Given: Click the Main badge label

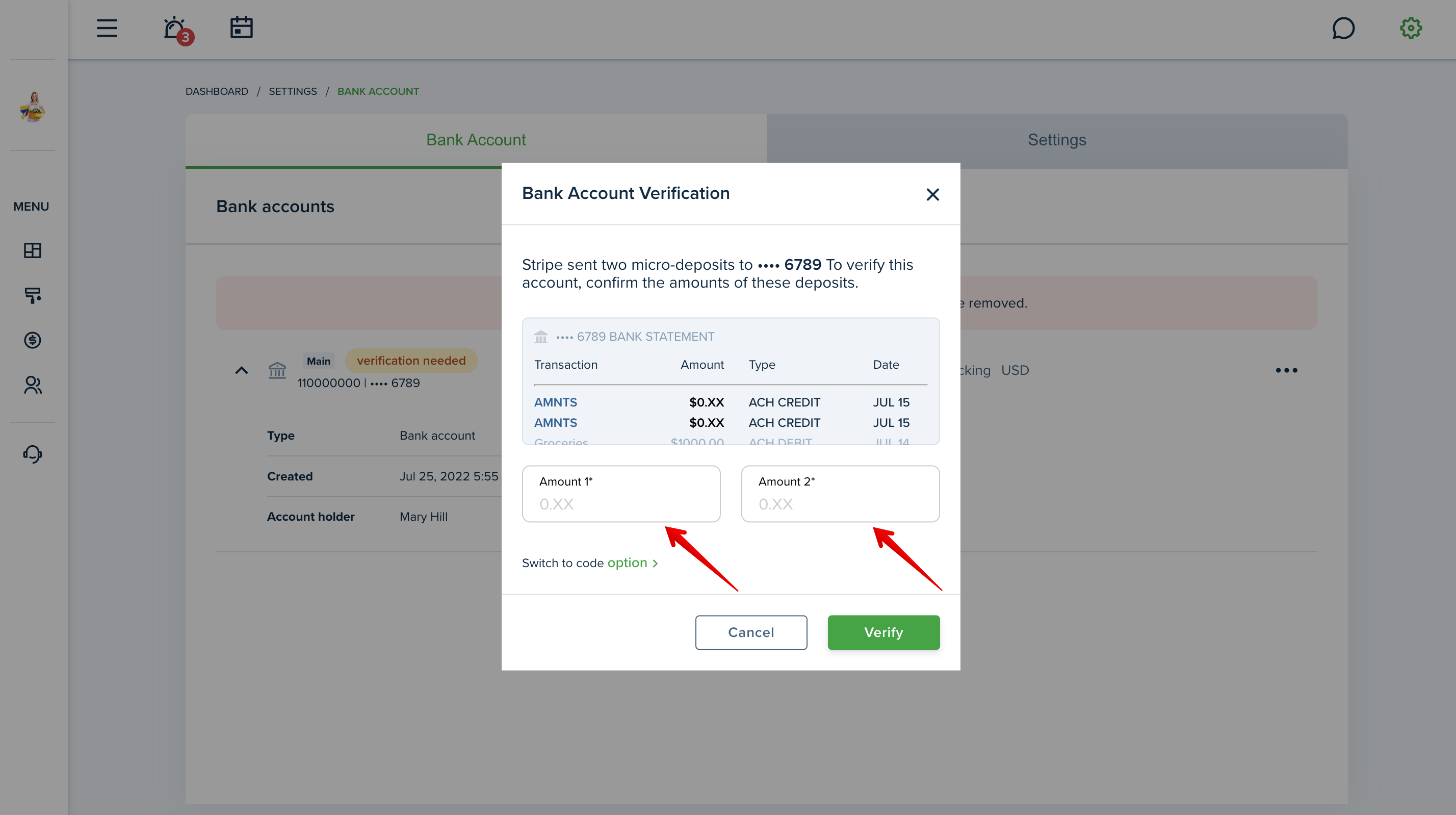Looking at the screenshot, I should coord(318,361).
